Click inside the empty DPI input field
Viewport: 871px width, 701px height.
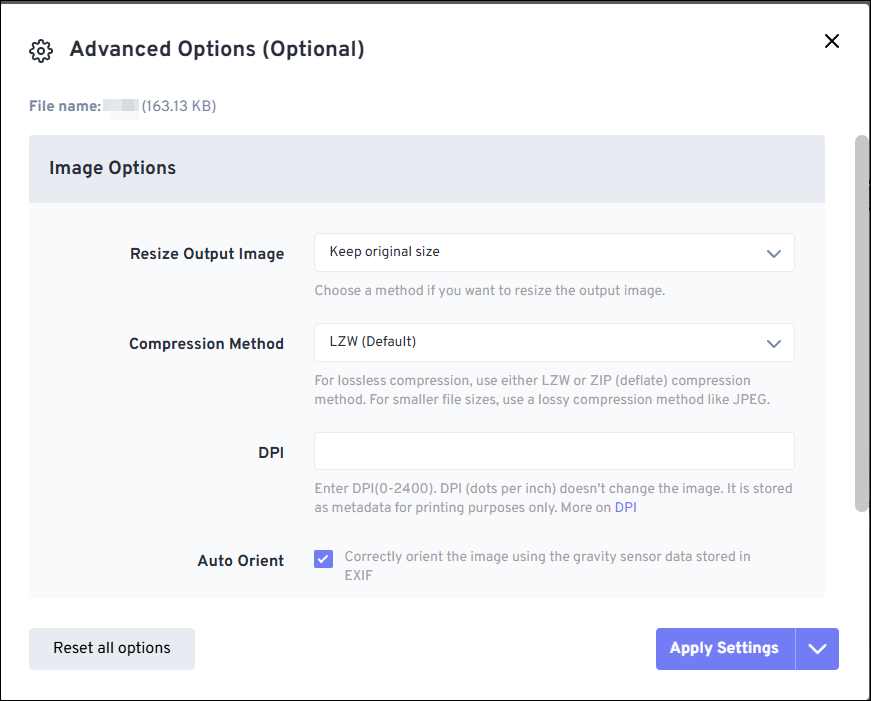pyautogui.click(x=554, y=451)
